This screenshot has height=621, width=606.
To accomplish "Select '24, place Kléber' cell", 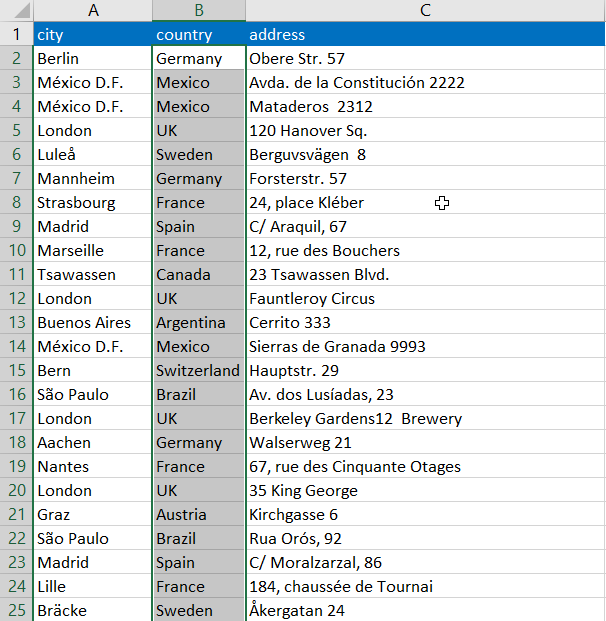I will (425, 202).
